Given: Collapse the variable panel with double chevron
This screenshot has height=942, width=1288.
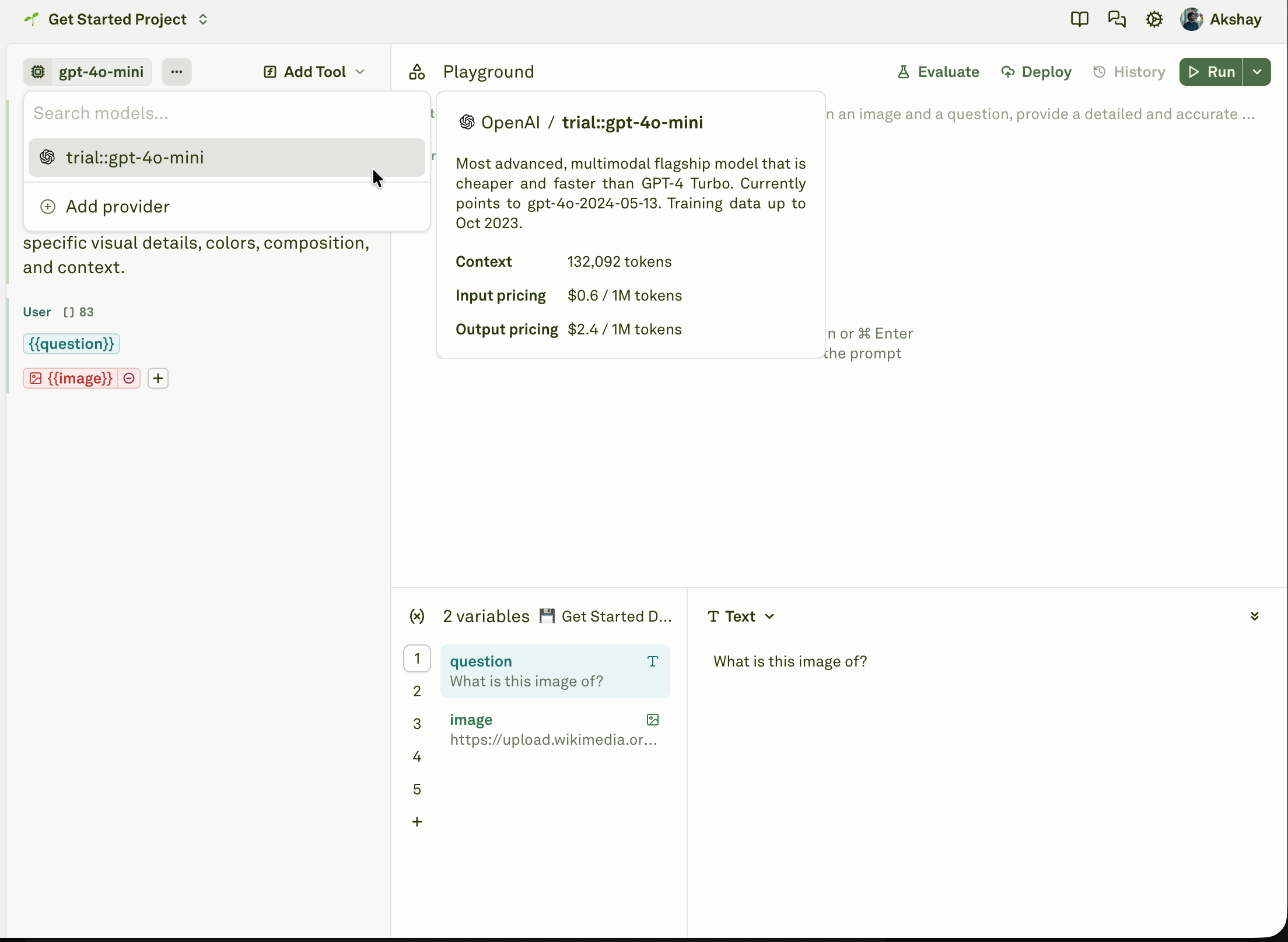Looking at the screenshot, I should tap(1255, 616).
